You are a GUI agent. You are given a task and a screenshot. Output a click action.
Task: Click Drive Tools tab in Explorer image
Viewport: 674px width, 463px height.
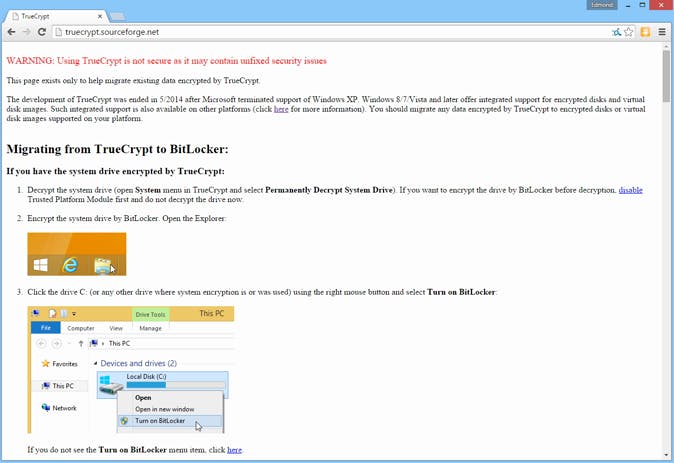pyautogui.click(x=150, y=315)
